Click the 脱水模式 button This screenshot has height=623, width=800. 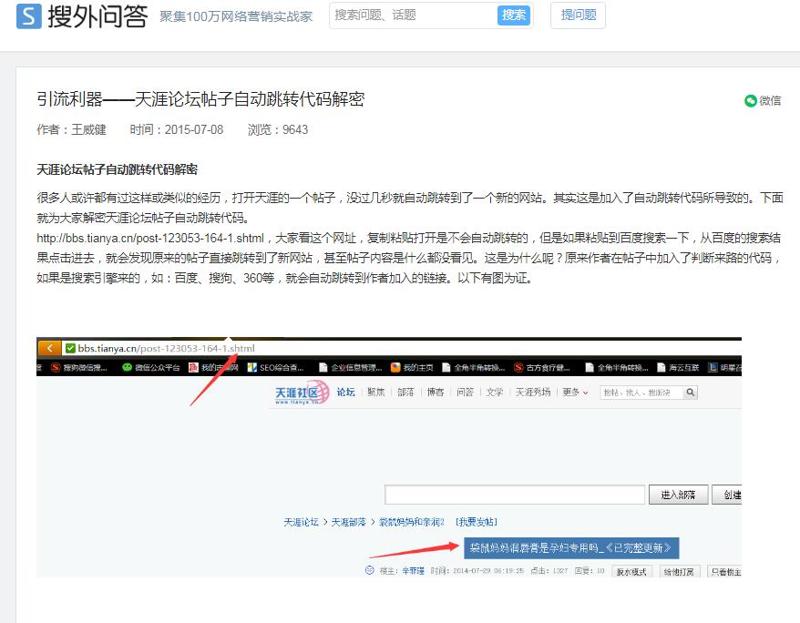coord(631,571)
